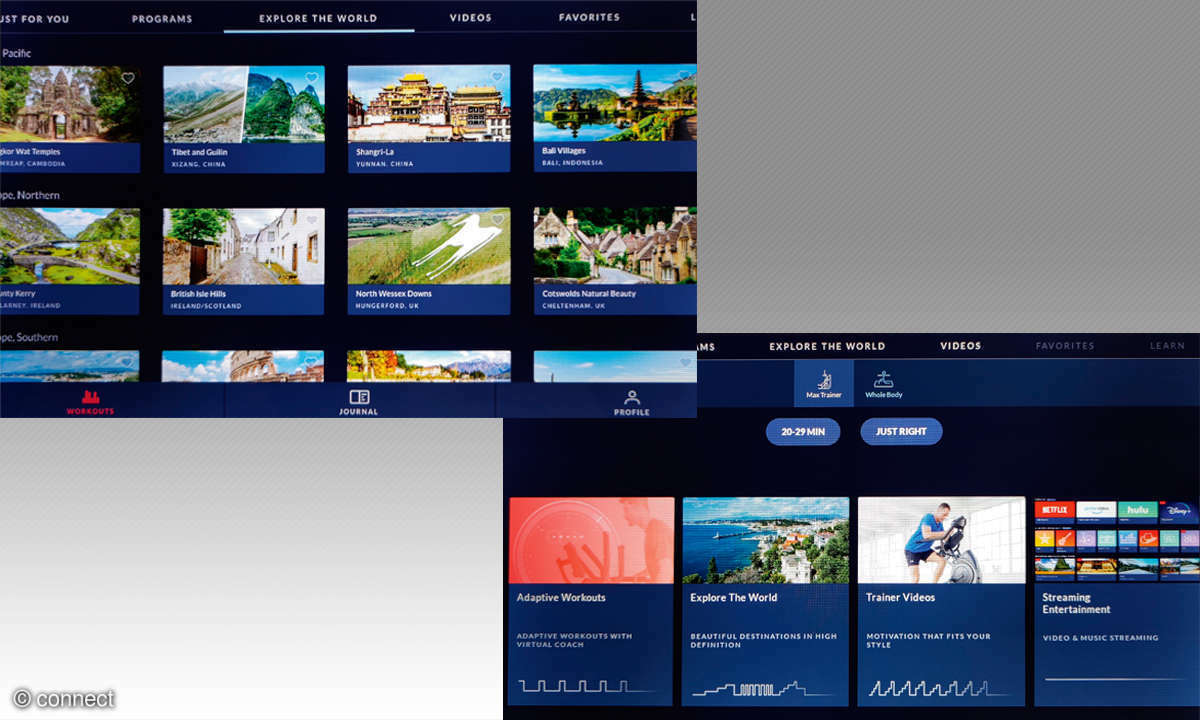
Task: Select the Max Trainer machine icon
Action: click(824, 379)
